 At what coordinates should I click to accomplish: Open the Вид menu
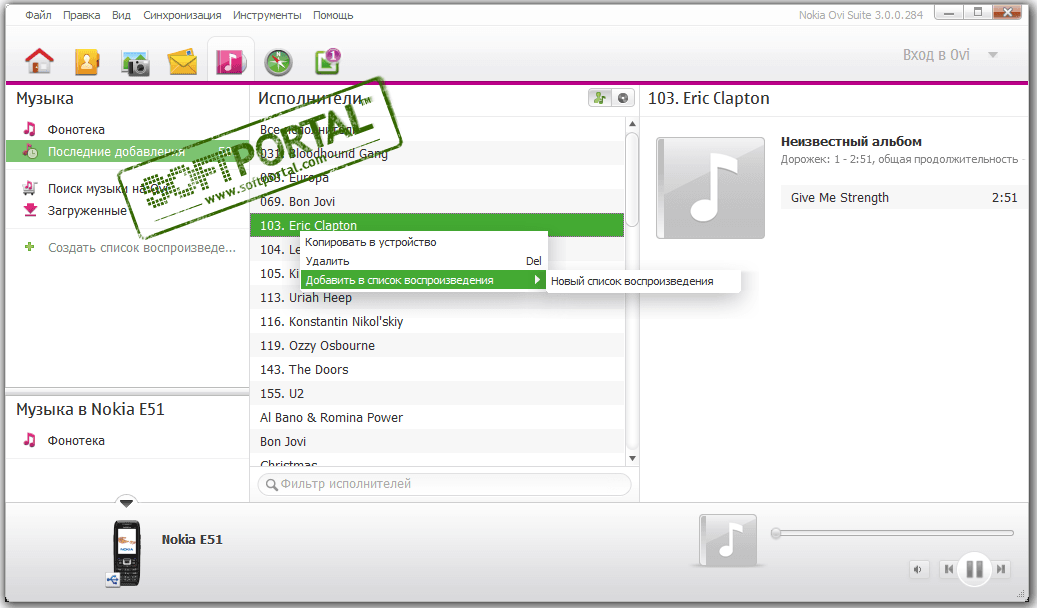click(121, 15)
